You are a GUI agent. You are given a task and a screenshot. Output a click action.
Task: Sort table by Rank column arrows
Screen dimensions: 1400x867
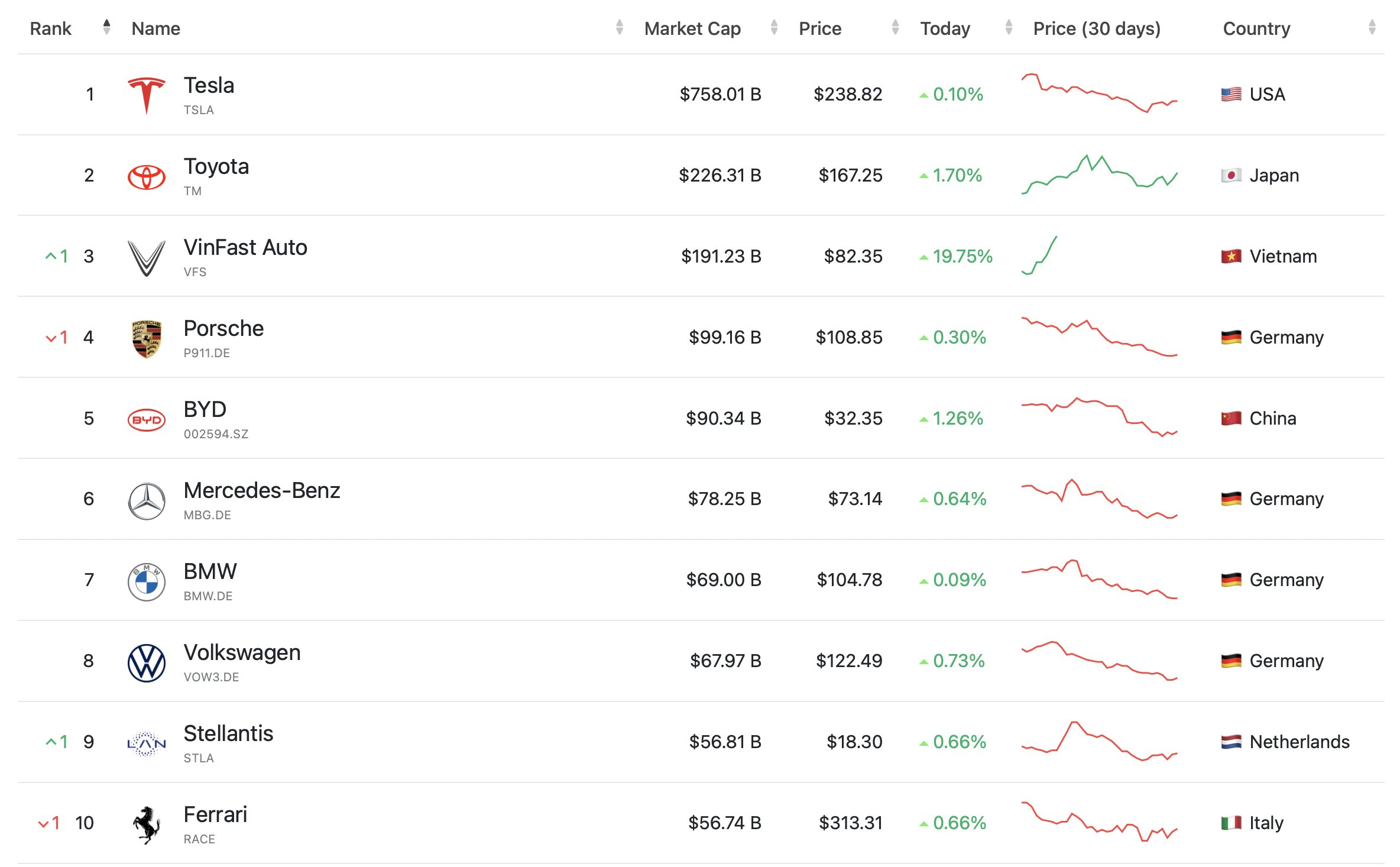click(x=106, y=27)
